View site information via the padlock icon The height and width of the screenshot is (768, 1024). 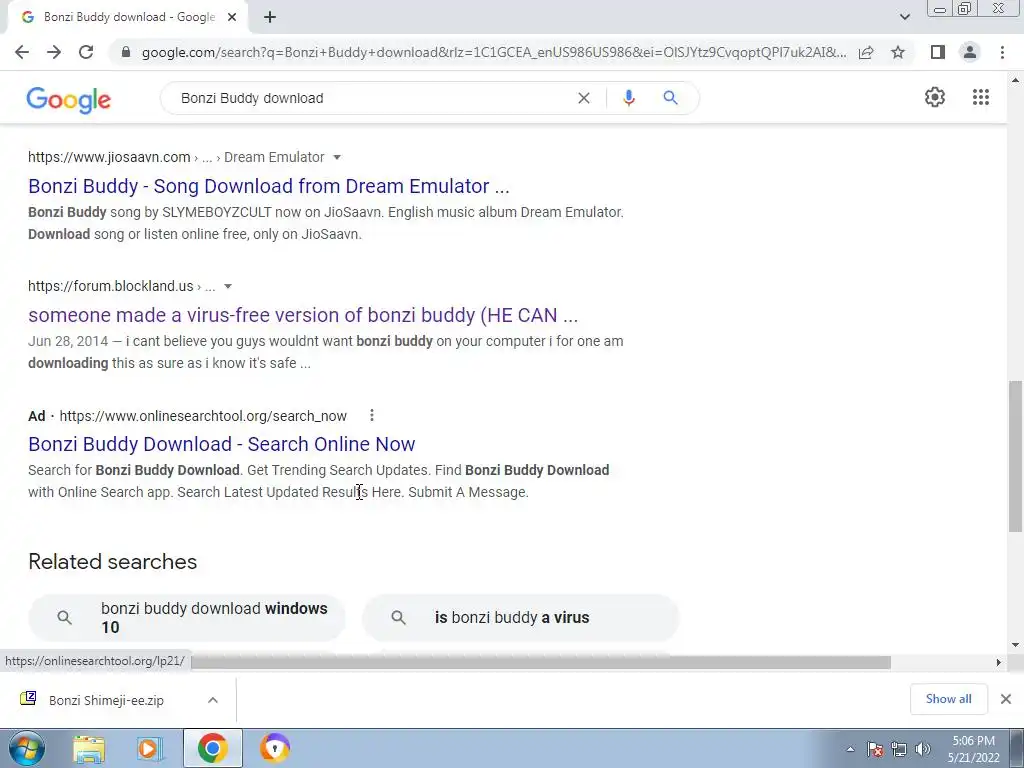click(x=126, y=52)
